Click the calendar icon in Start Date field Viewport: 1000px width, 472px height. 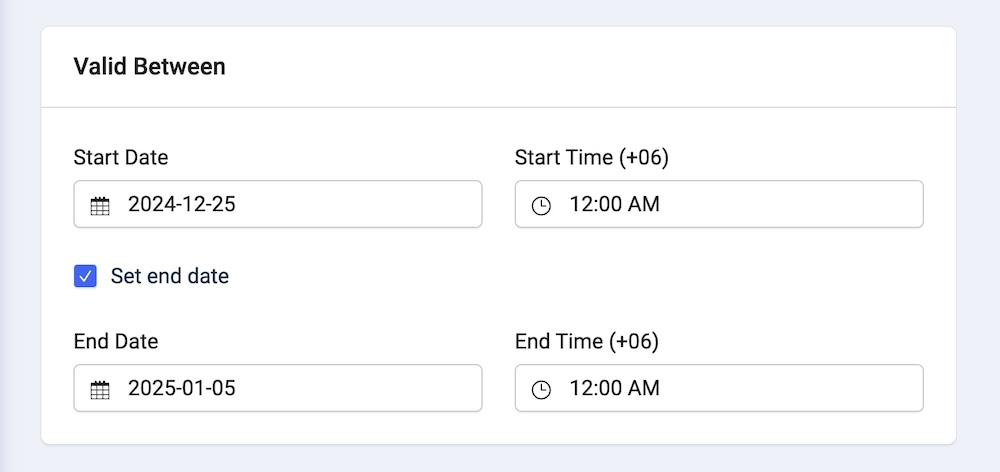100,206
